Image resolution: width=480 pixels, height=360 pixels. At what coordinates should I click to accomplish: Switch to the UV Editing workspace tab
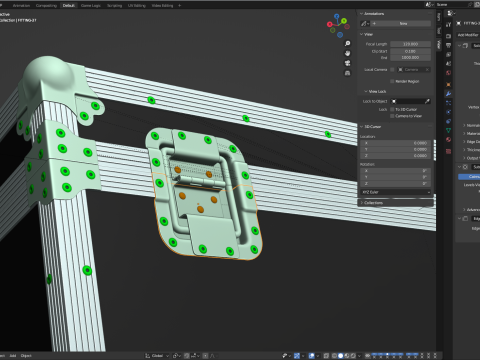[x=137, y=5]
